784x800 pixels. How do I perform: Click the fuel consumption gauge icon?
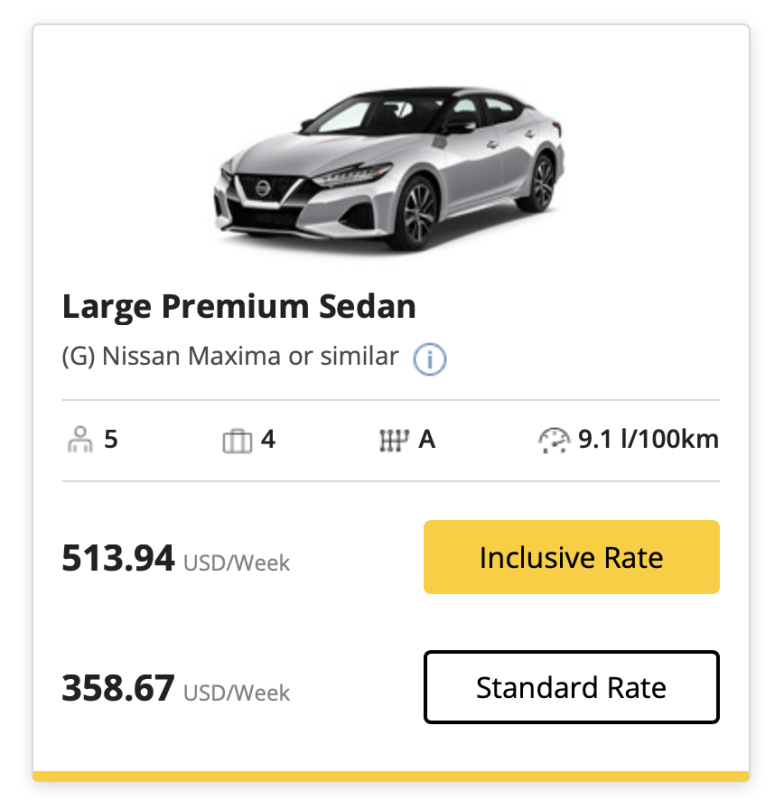553,440
